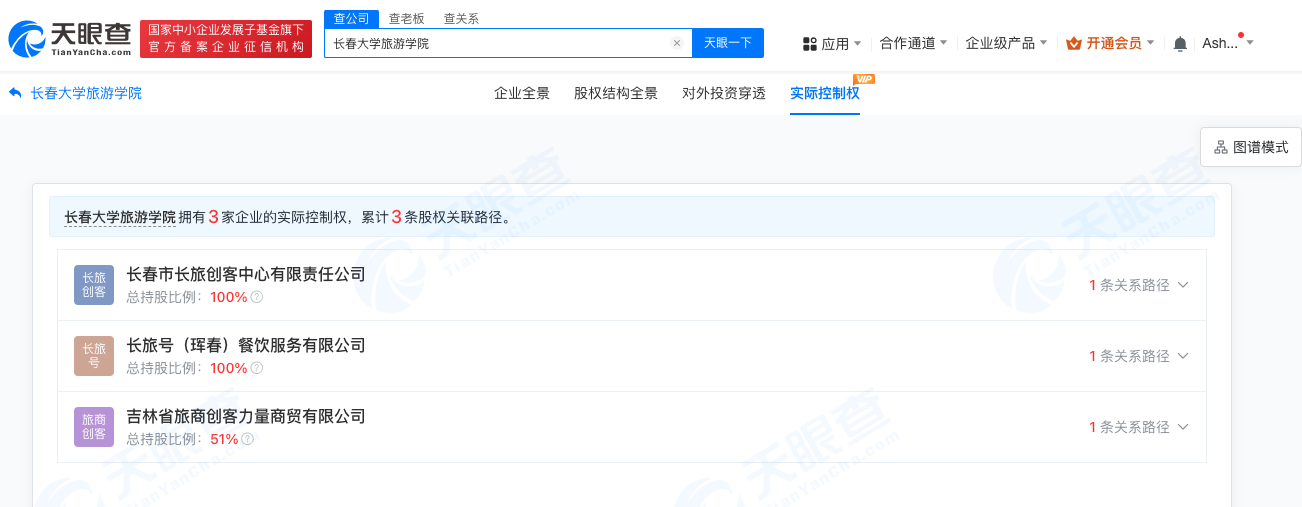Screen dimensions: 1302x507
Task: Click help icon next to 长旅创客 100%
Action: pos(257,297)
